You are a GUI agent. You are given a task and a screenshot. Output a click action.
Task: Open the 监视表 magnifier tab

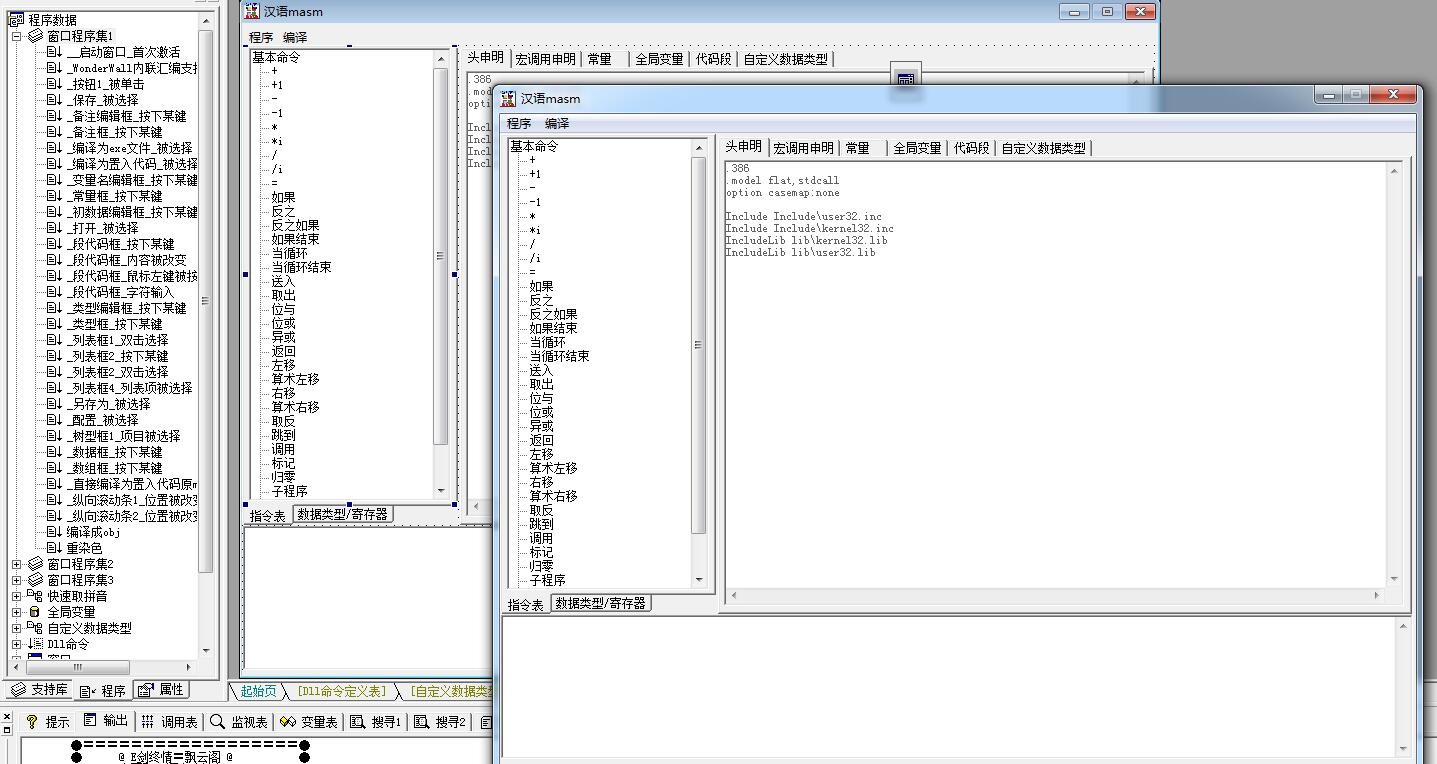217,721
